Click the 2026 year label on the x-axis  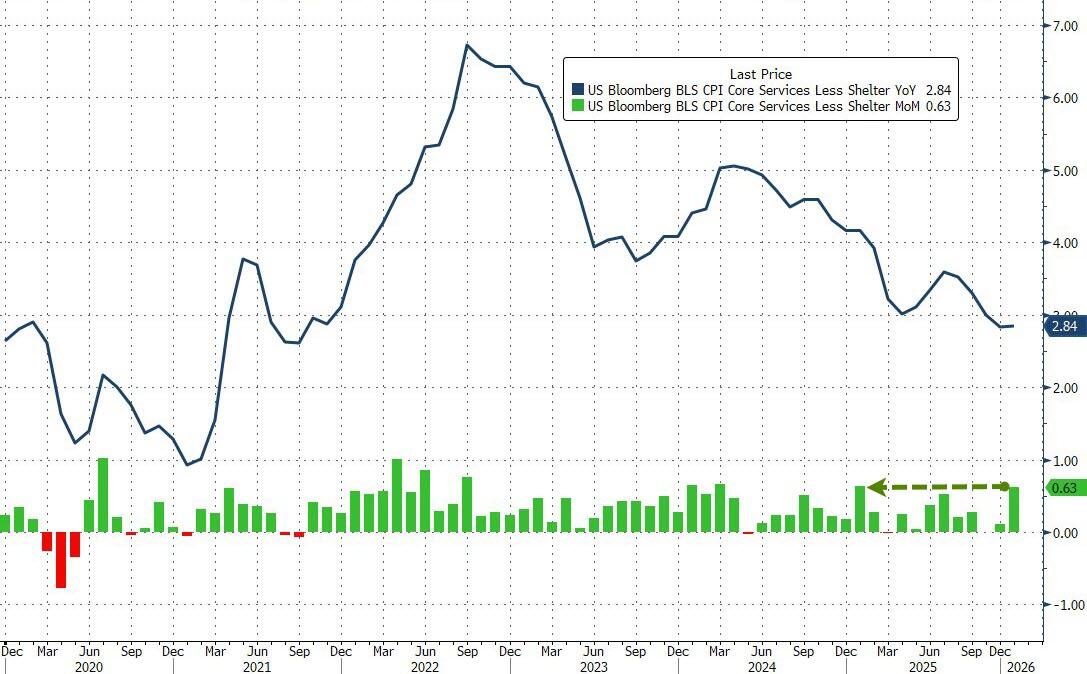click(x=1022, y=666)
